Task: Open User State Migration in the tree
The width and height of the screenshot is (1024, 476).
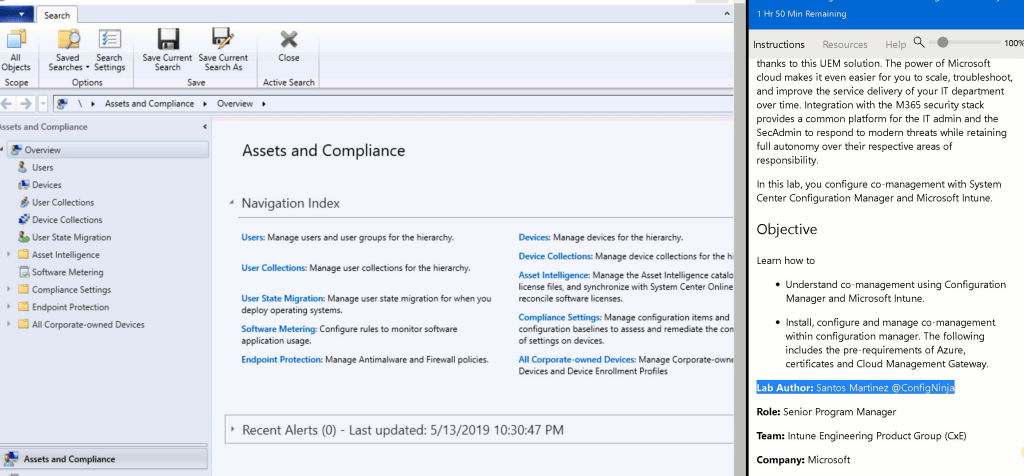Action: [x=71, y=238]
